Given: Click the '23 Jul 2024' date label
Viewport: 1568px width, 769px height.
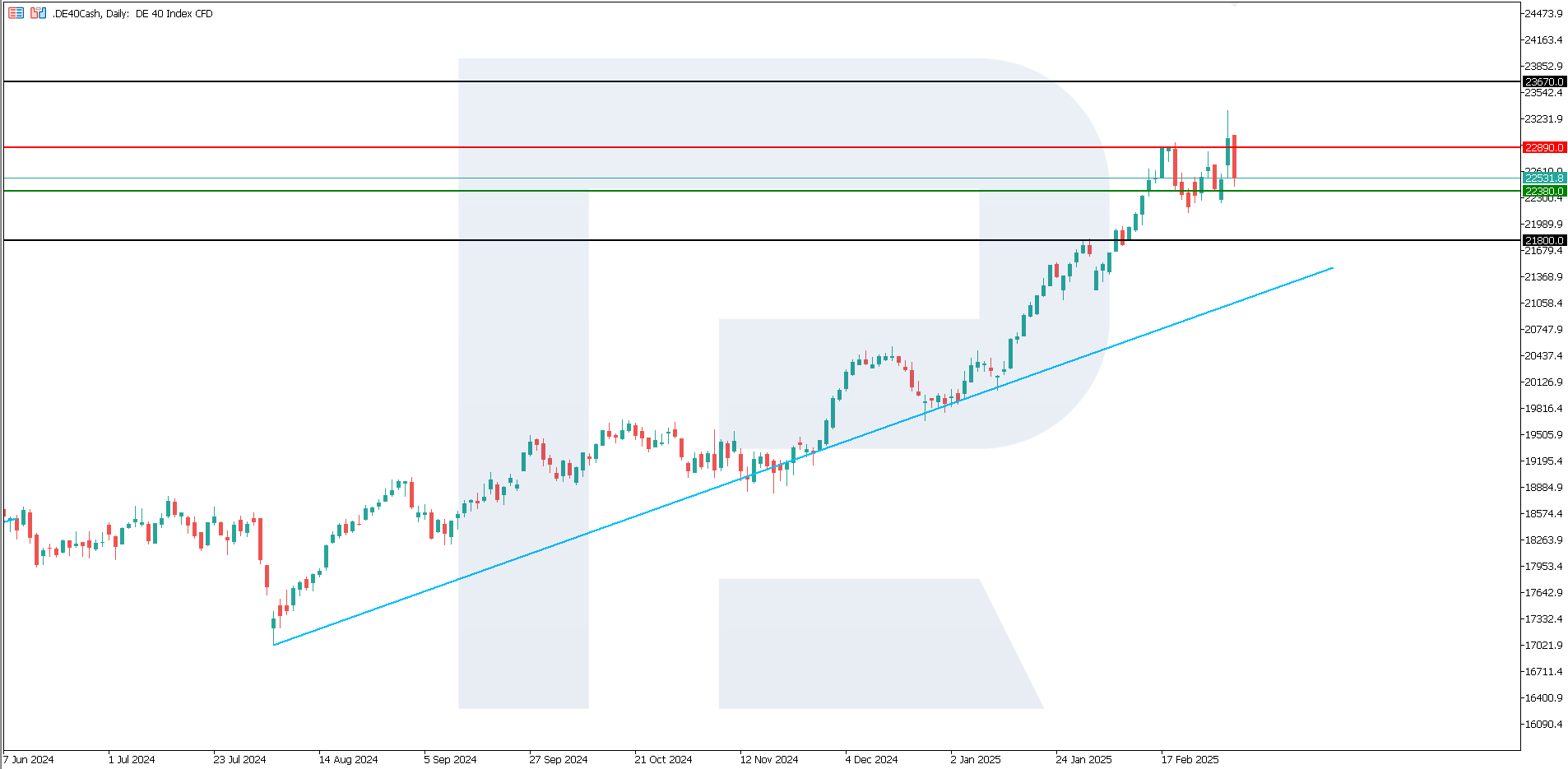Looking at the screenshot, I should point(239,760).
